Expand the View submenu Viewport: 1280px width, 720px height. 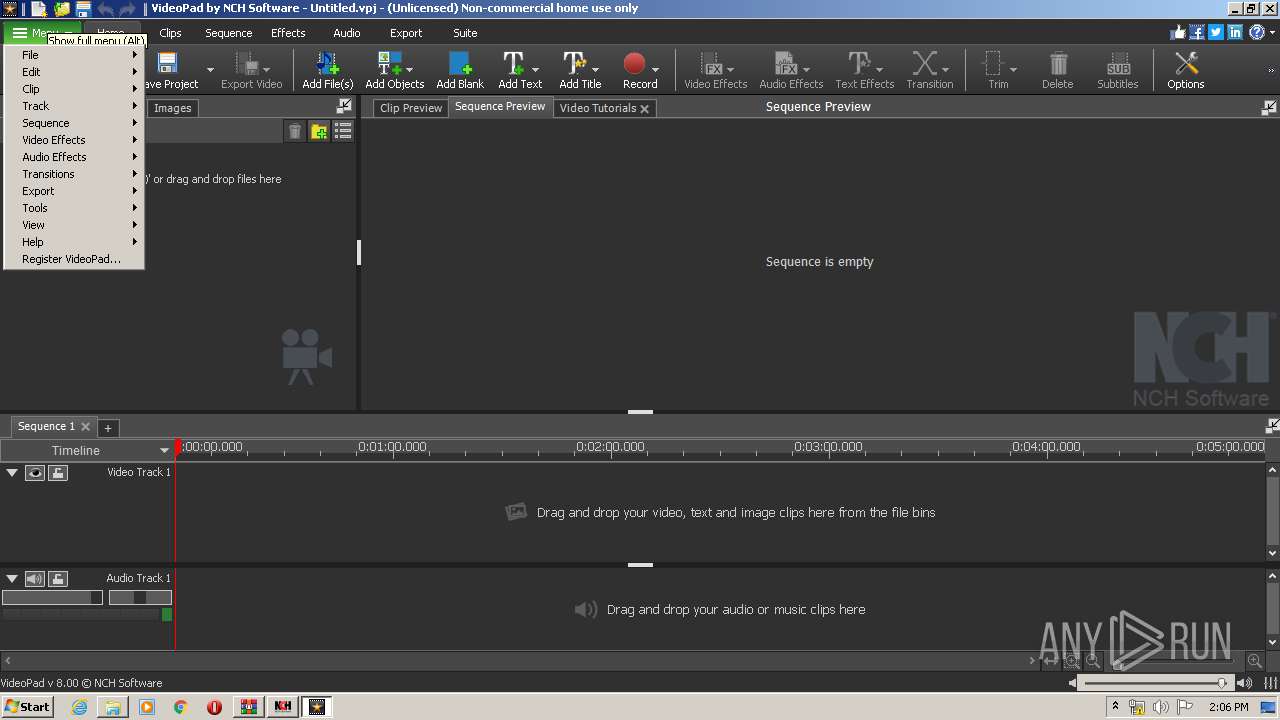[x=75, y=225]
